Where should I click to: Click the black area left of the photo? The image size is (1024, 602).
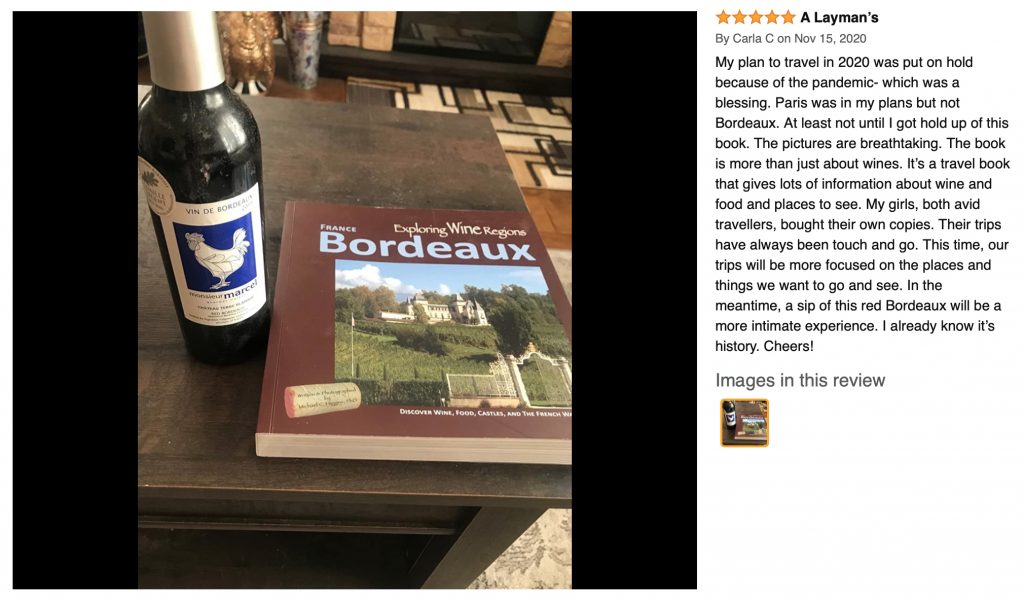click(75, 300)
